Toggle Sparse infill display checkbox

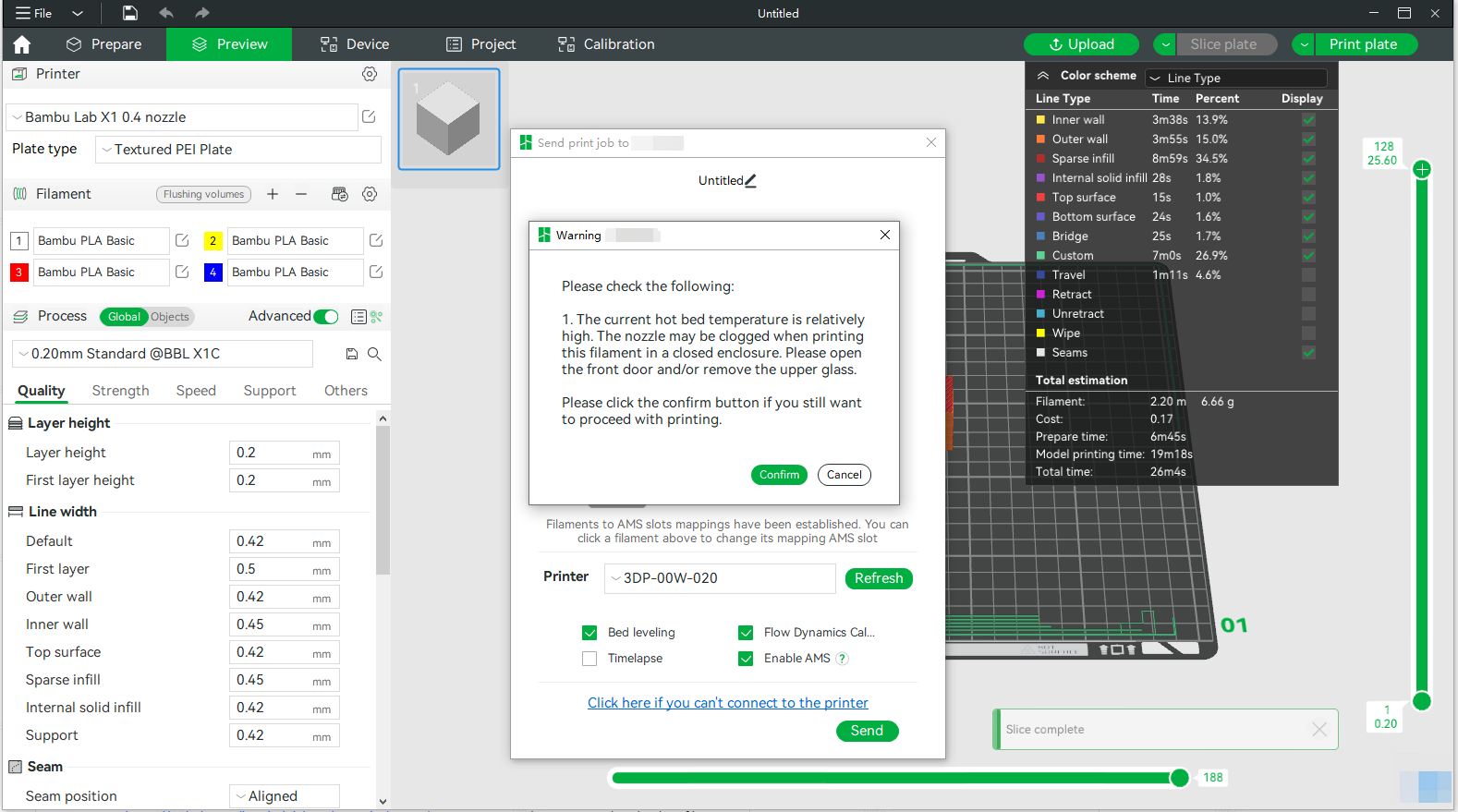(1309, 159)
